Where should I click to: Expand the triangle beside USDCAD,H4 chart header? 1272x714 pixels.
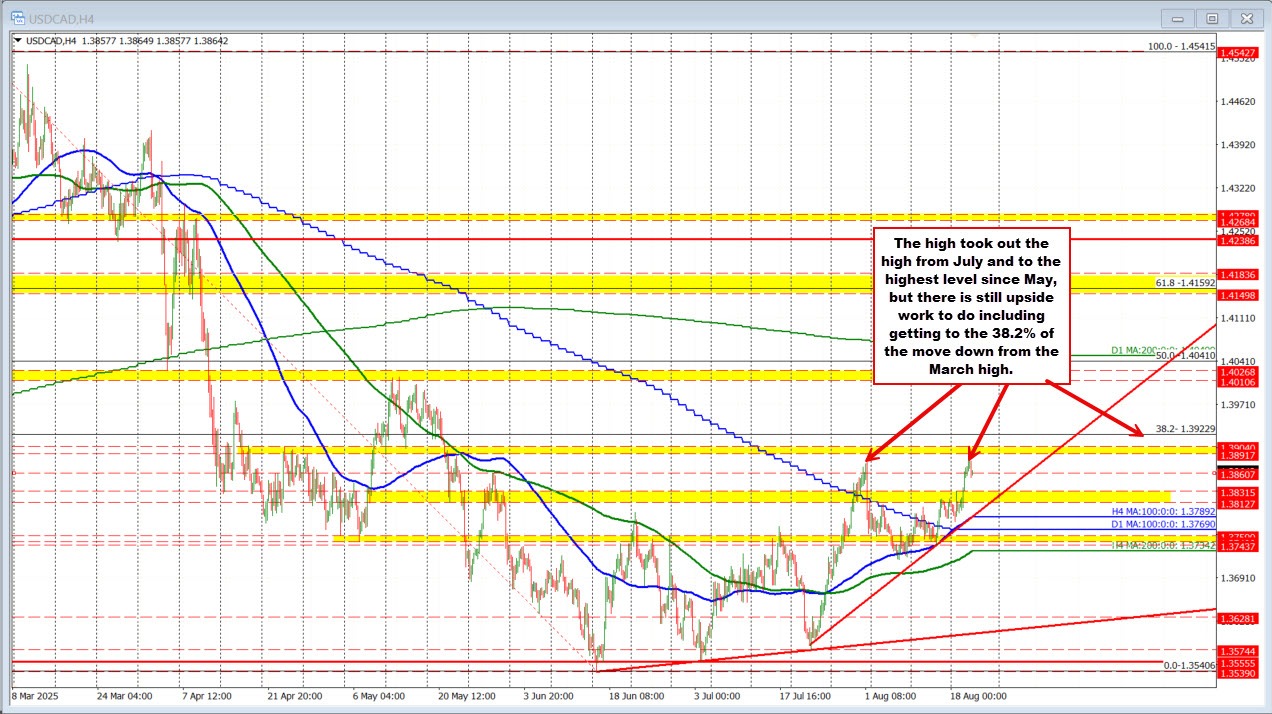[16, 41]
